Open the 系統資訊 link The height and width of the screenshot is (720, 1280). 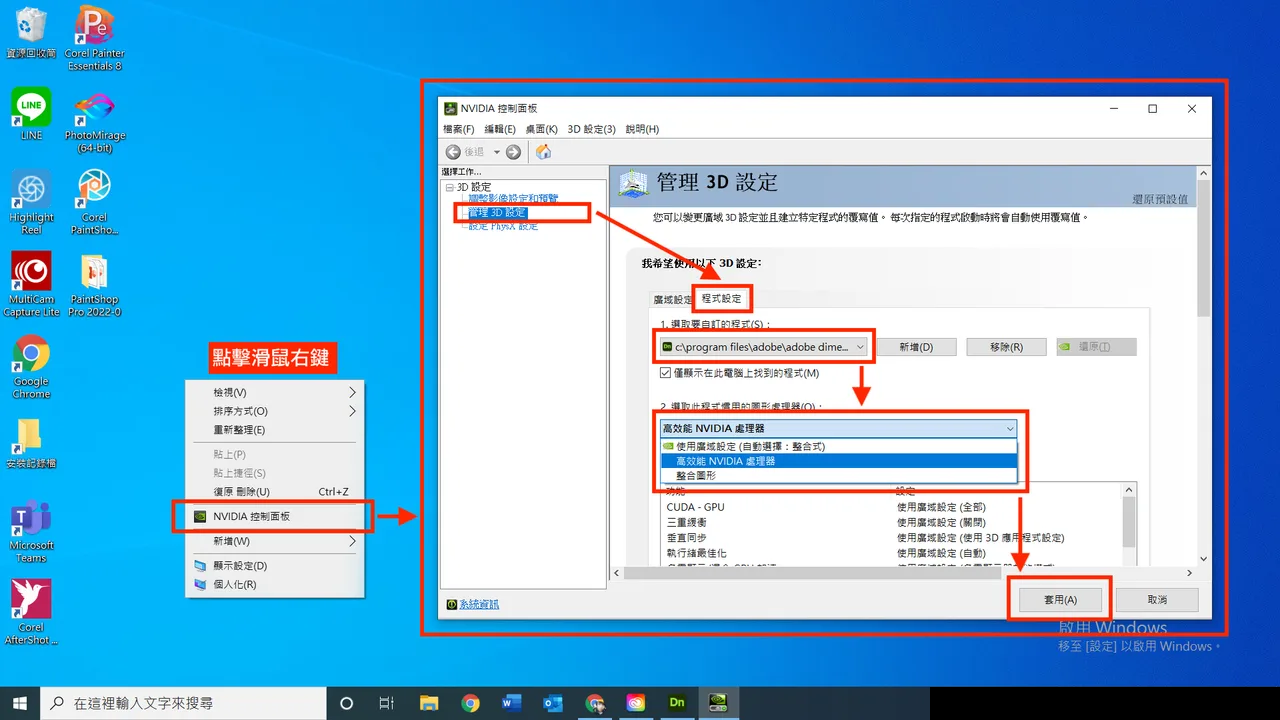(x=479, y=604)
